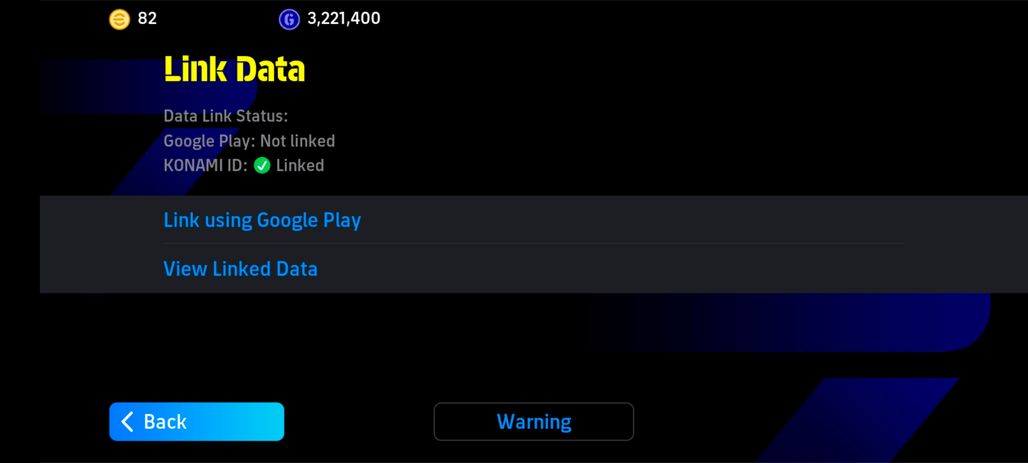Click the Data Link Status label

tap(226, 116)
